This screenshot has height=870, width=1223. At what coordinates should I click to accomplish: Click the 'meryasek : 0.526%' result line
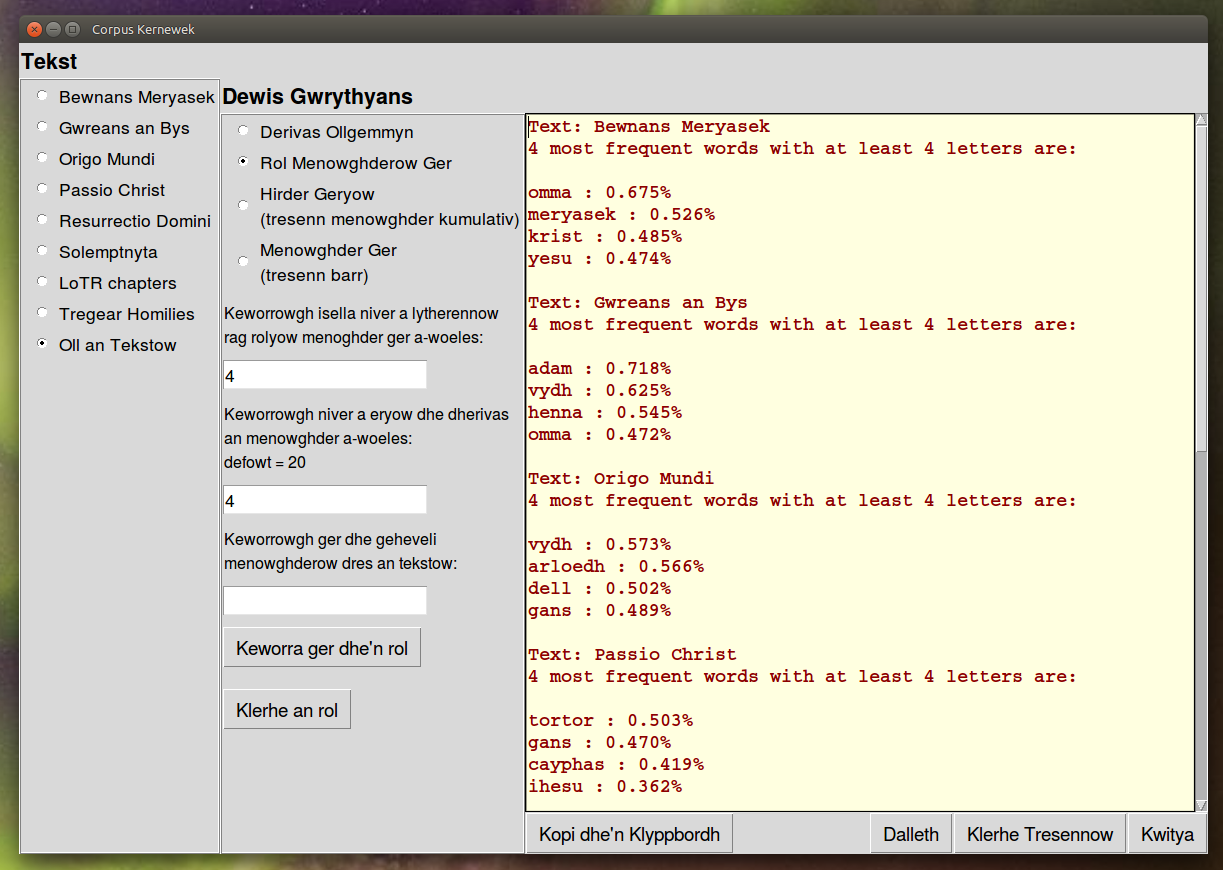621,214
